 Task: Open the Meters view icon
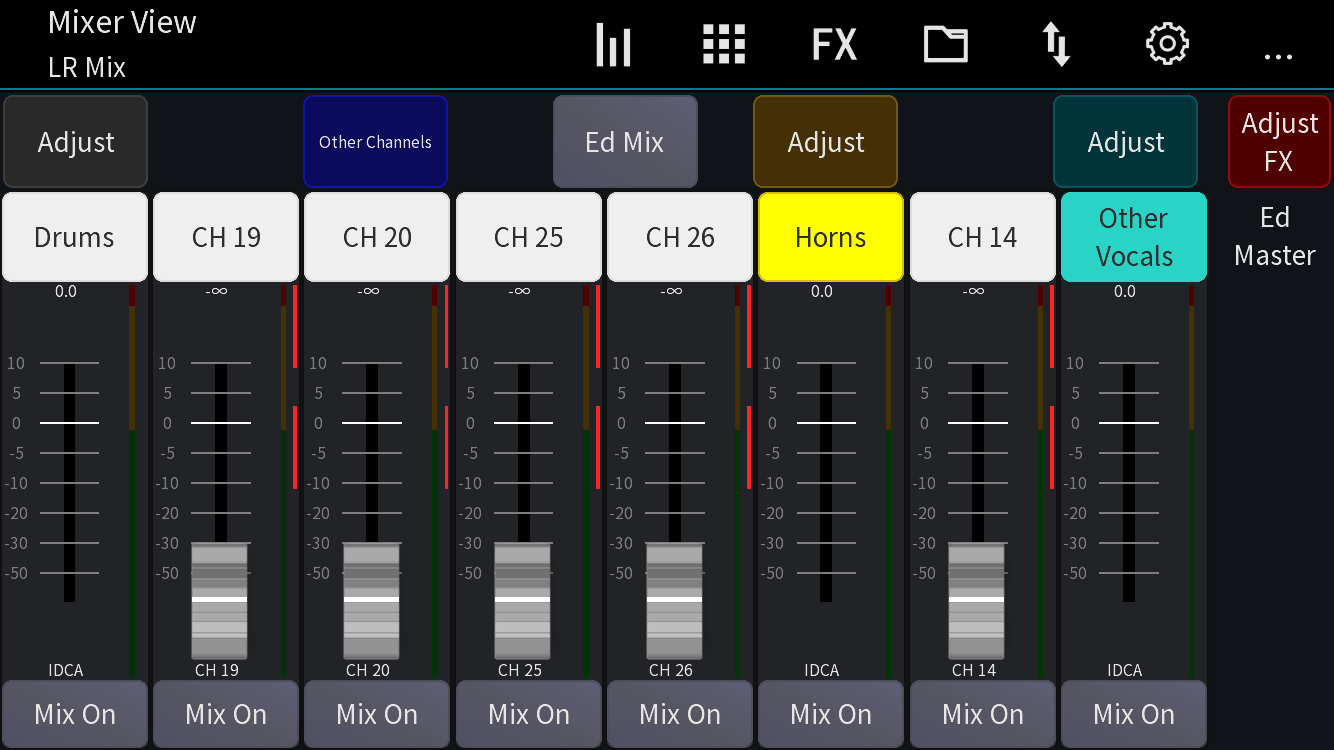(x=613, y=44)
